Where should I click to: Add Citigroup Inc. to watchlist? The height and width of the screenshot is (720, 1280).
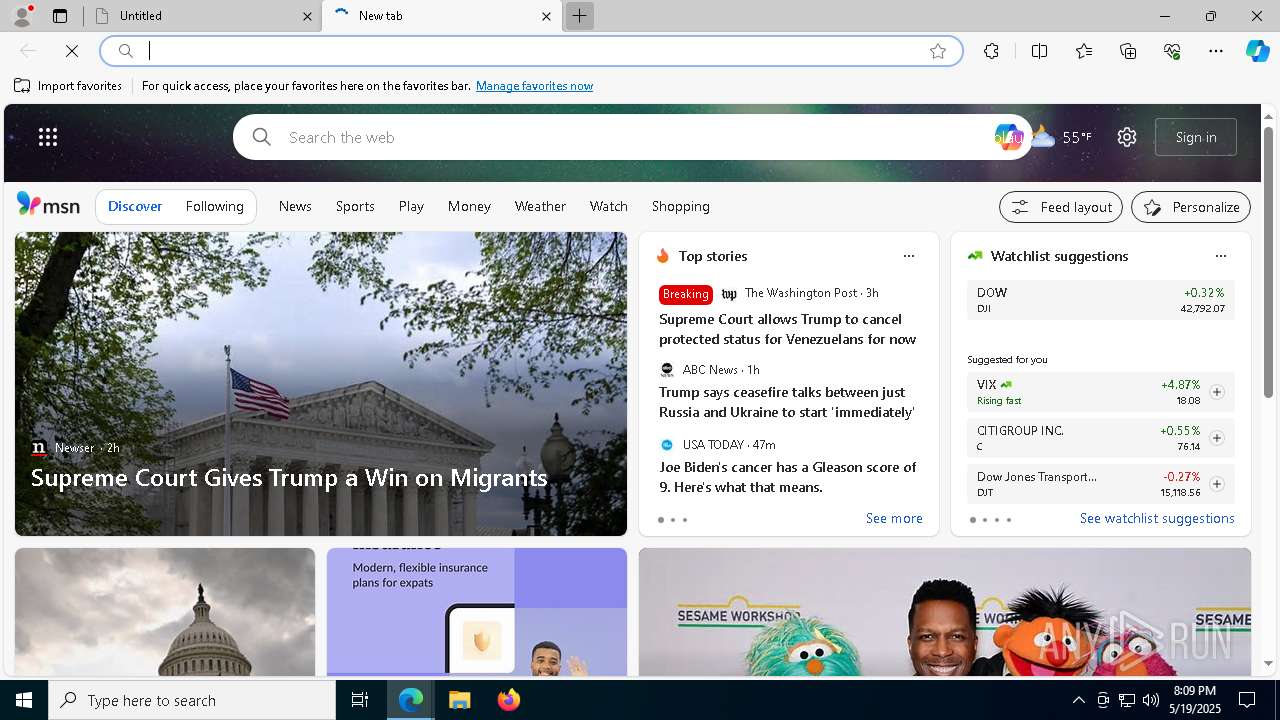1217,438
